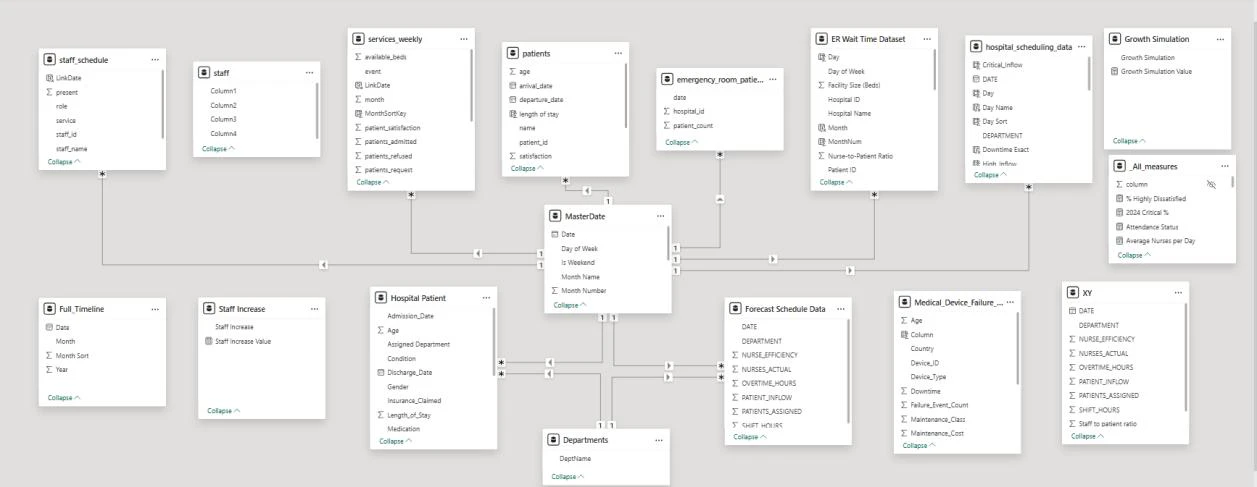Open MasterDate table more options ellipsis
This screenshot has height=487, width=1257.
(660, 216)
